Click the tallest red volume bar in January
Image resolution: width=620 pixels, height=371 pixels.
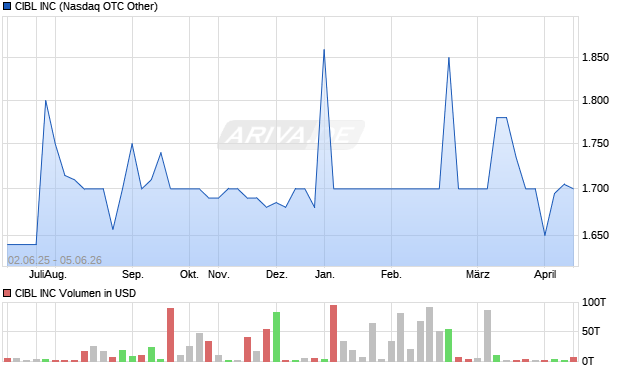tap(333, 333)
